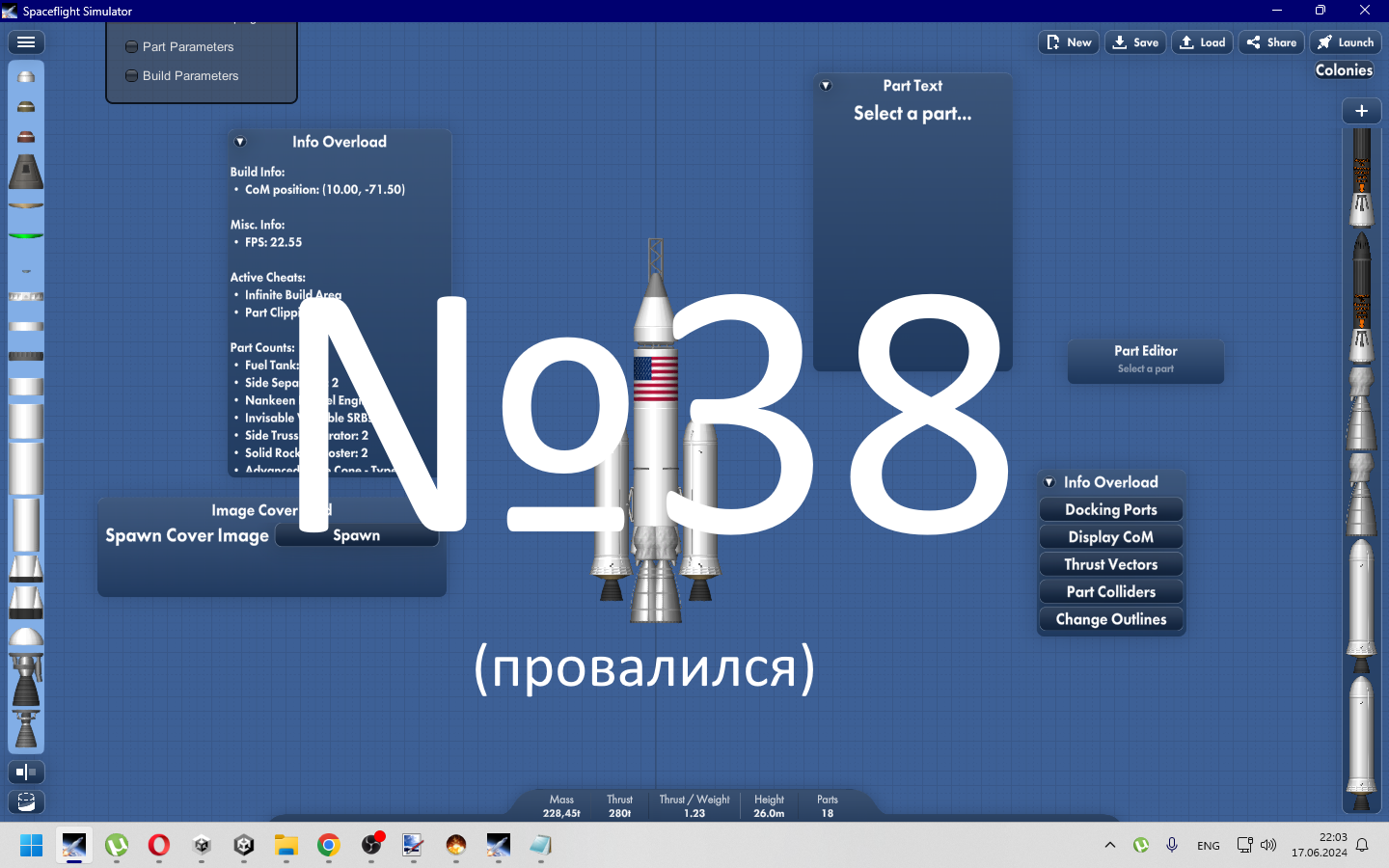
Task: Toggle the symmetry mode icon
Action: (x=26, y=772)
